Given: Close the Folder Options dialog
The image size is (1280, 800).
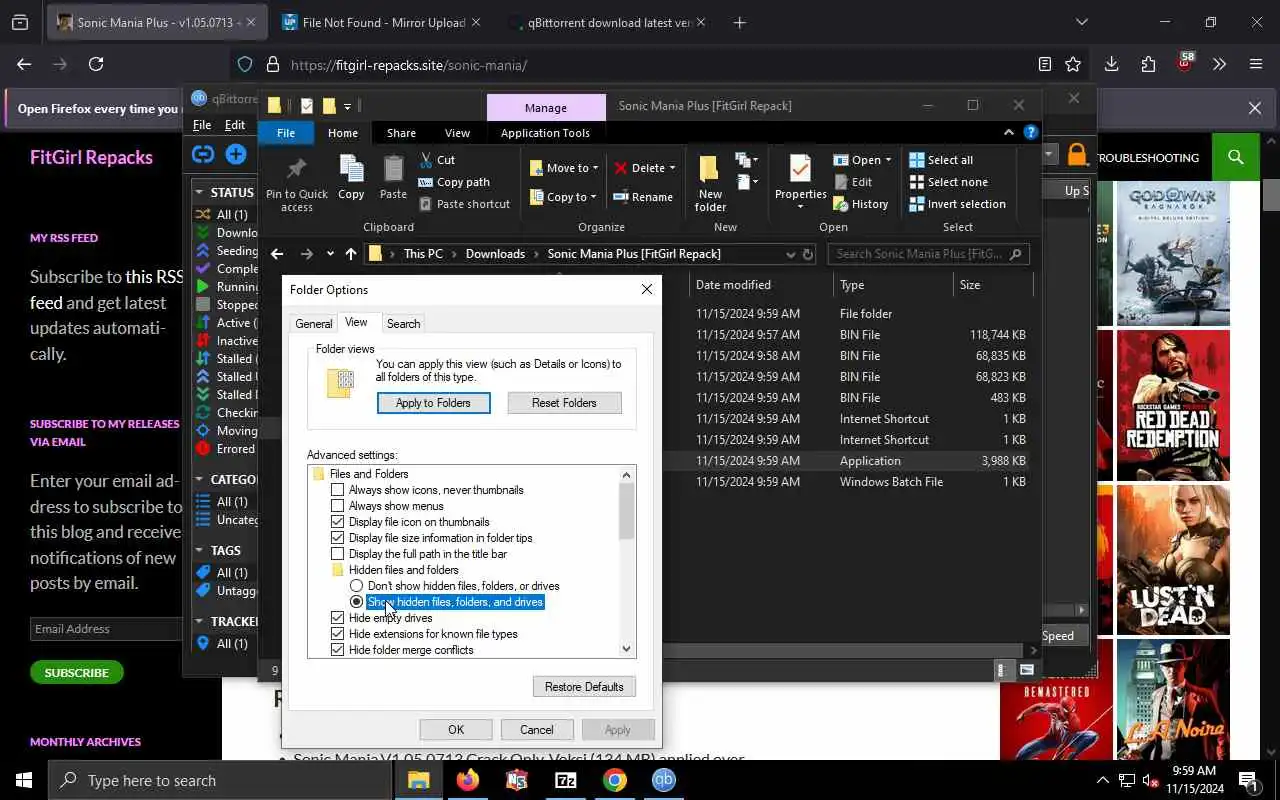Looking at the screenshot, I should click(647, 289).
